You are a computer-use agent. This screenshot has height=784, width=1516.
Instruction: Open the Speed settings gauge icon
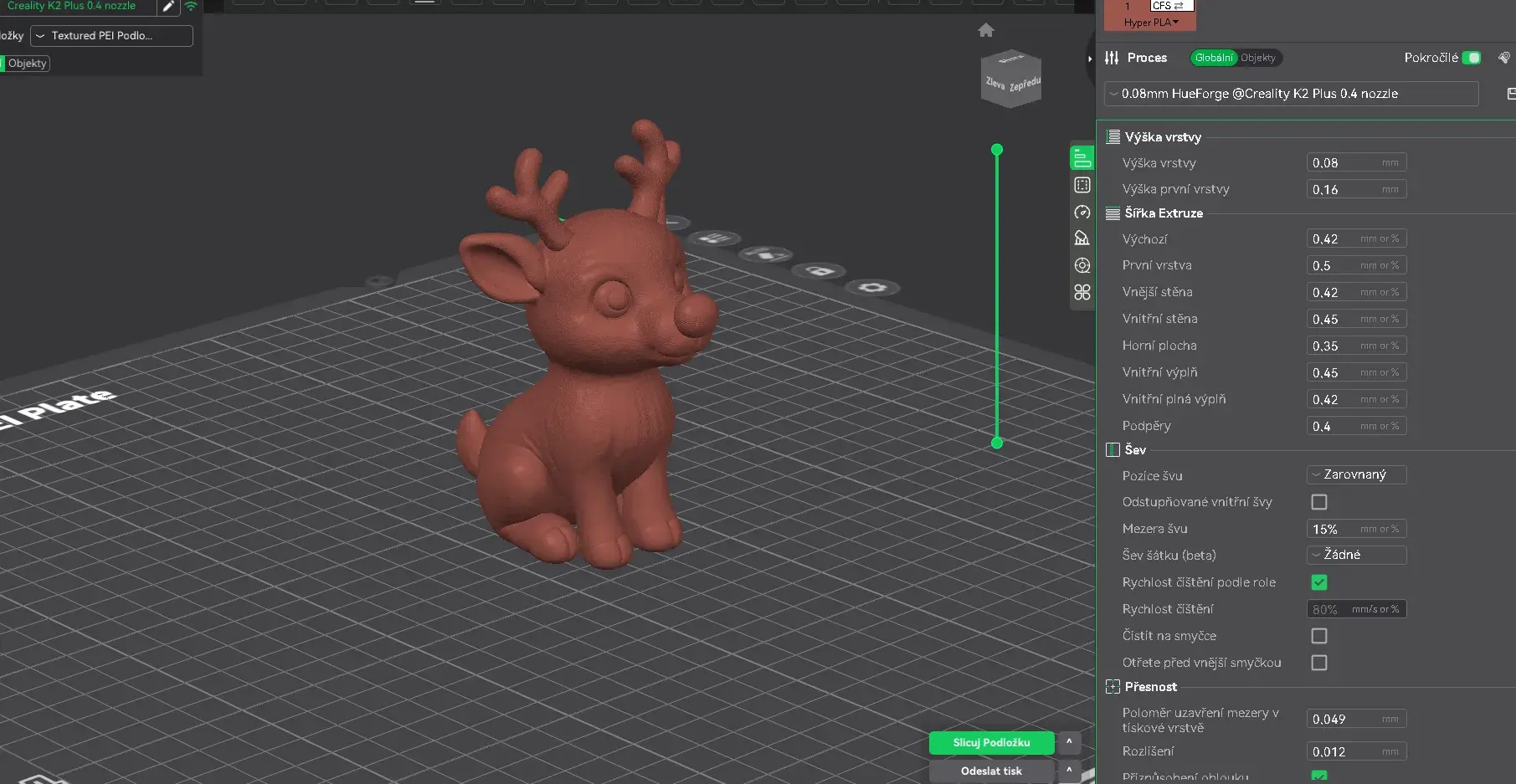1082,212
